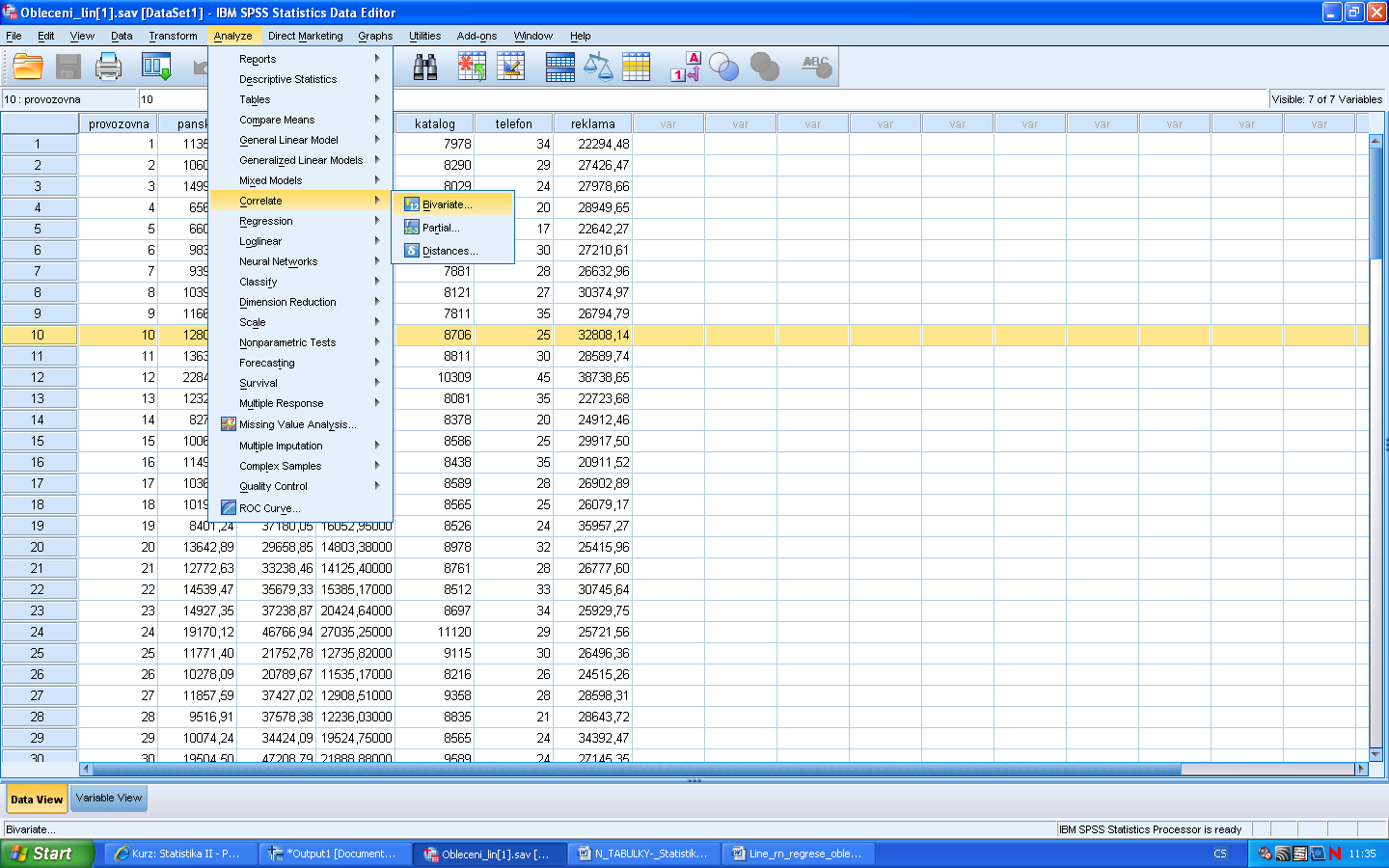The image size is (1389, 868).
Task: Click the Recall recently used dialogs icon
Action: pyautogui.click(x=156, y=67)
